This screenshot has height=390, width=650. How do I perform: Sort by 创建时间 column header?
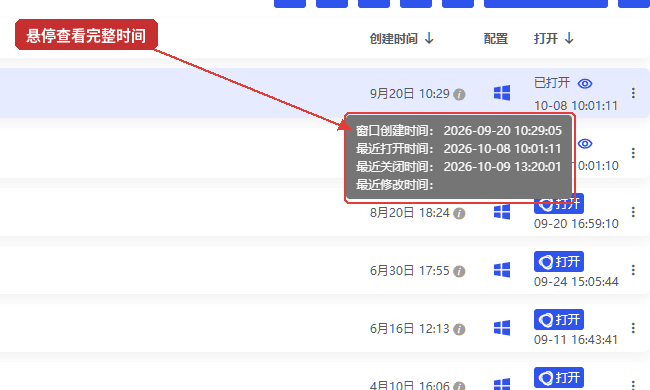[x=402, y=39]
